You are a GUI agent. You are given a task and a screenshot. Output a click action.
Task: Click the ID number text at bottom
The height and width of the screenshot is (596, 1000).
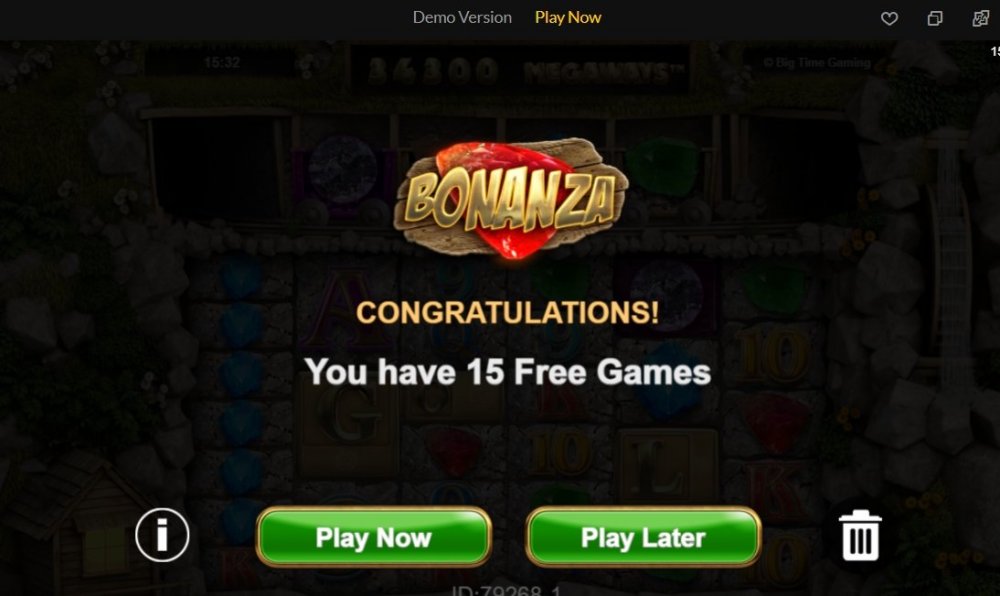506,590
